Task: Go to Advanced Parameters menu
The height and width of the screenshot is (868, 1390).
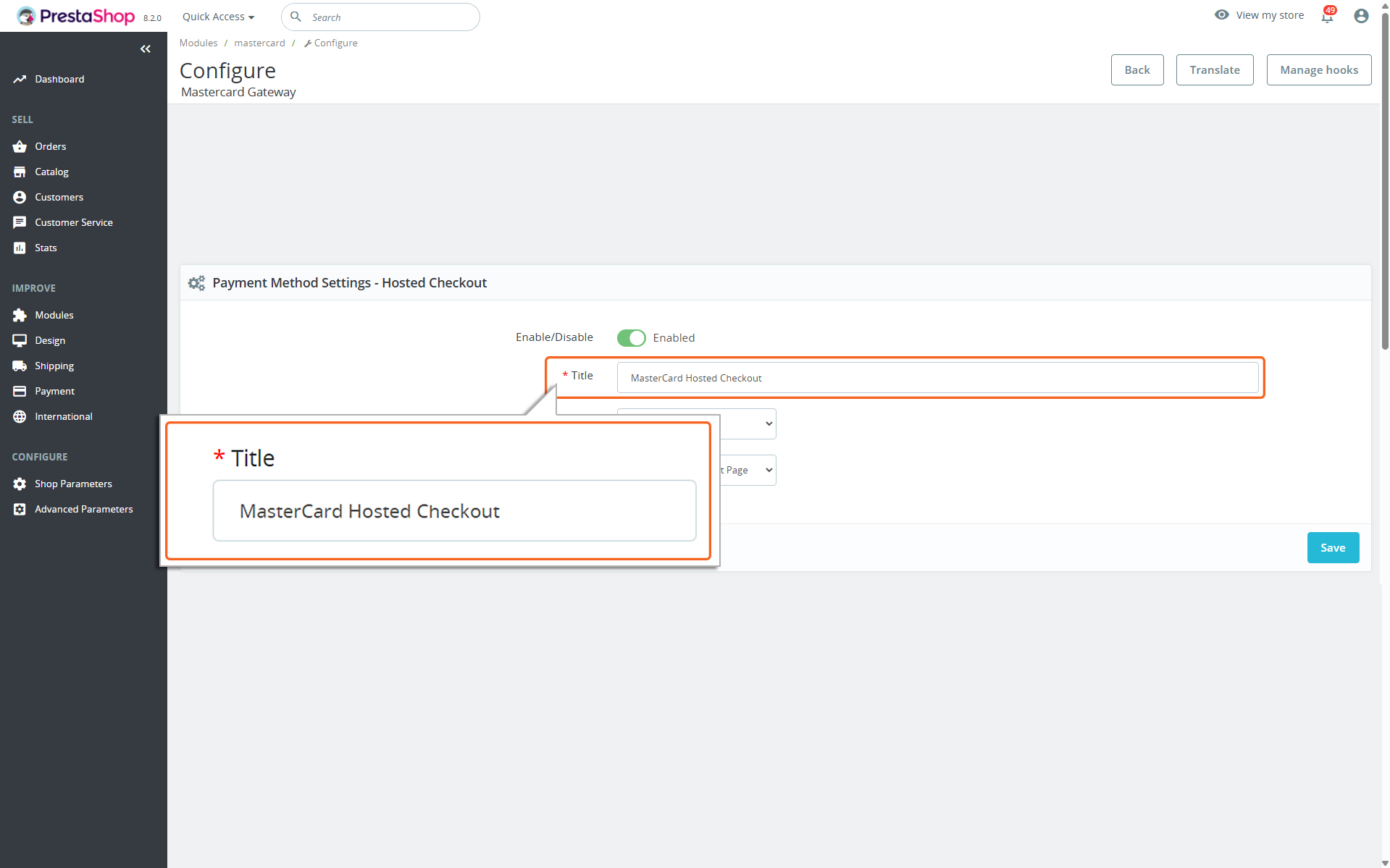Action: point(83,510)
